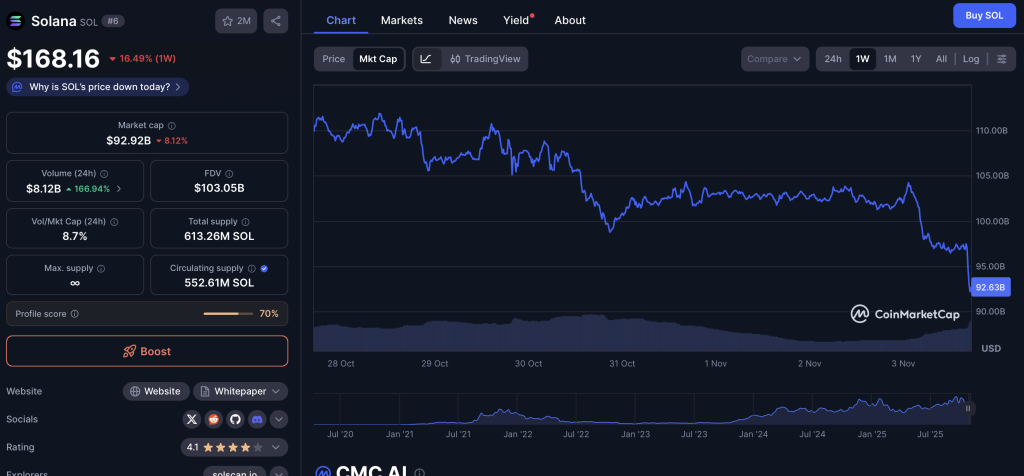This screenshot has width=1024, height=476.
Task: Click the share icon button
Action: click(x=276, y=21)
